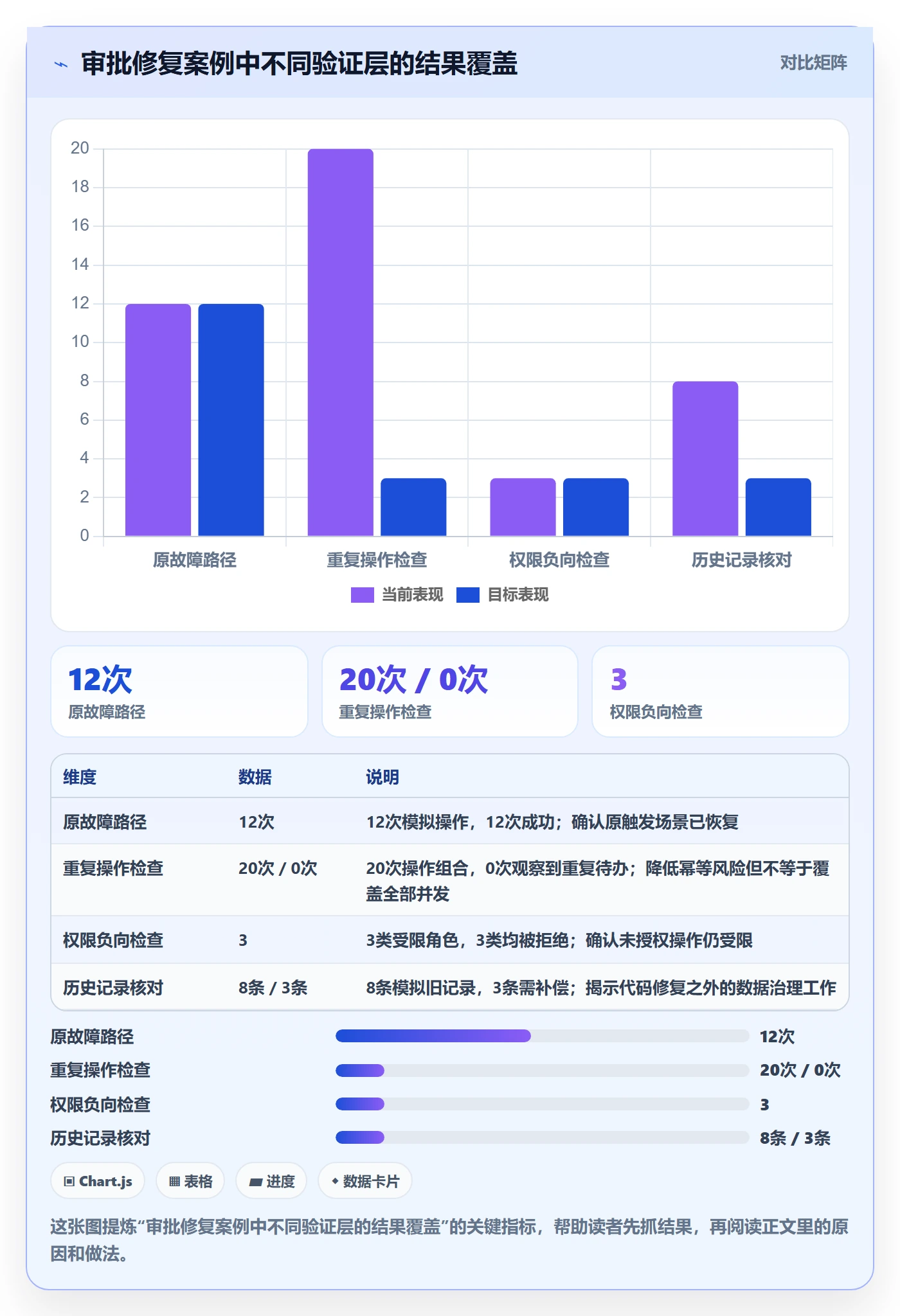Click the title 审批修复案例中不同验证层的结果覆盖
Screen dimensions: 900x1316
point(300,64)
